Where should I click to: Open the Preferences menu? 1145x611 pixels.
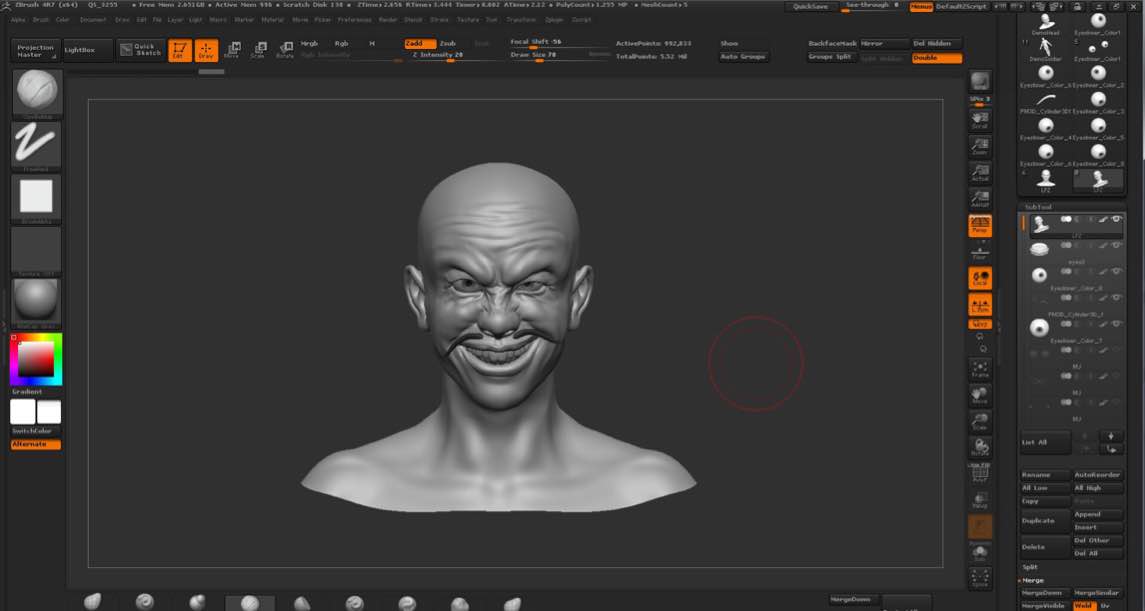click(x=354, y=20)
